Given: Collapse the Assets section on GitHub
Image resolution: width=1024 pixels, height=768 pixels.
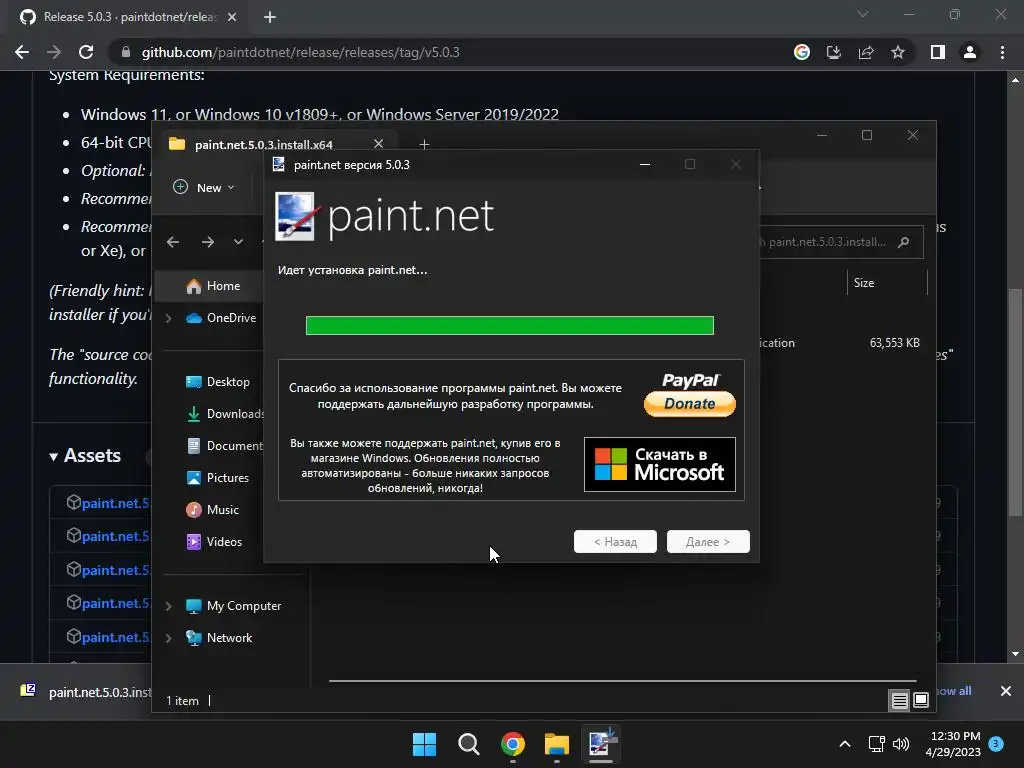Looking at the screenshot, I should point(85,455).
